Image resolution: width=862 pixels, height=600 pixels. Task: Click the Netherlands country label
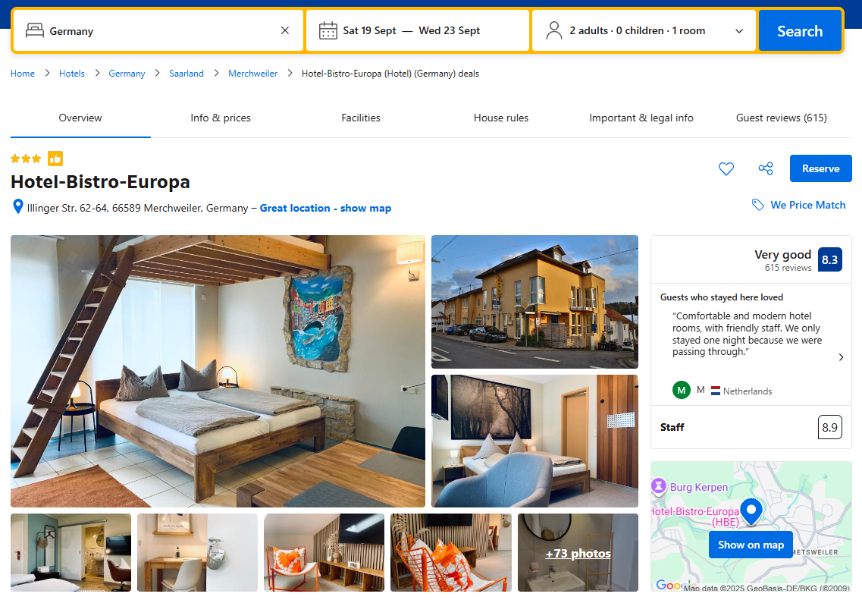(x=748, y=391)
